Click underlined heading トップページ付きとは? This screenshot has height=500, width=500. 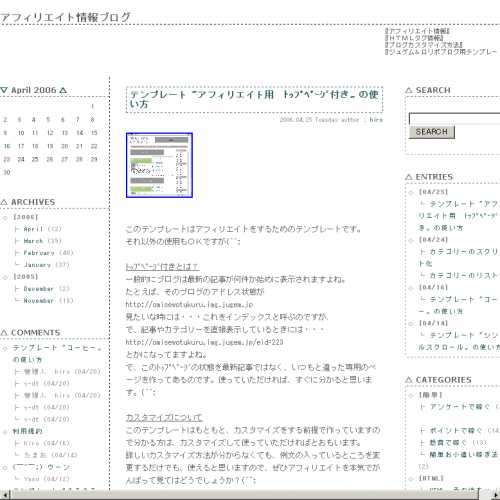162,267
